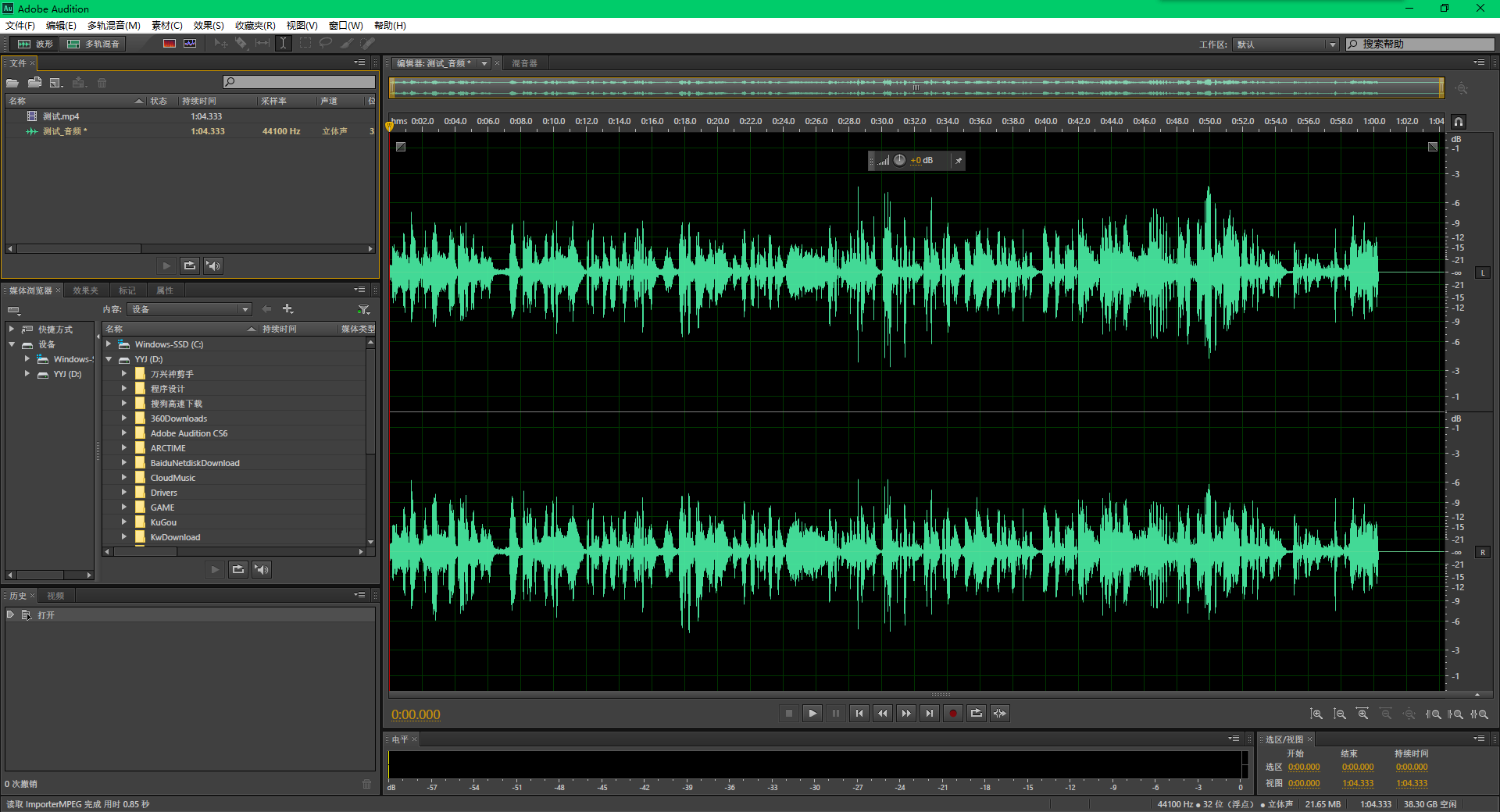Open the editor file selector dropdown
1500x812 pixels.
point(484,63)
